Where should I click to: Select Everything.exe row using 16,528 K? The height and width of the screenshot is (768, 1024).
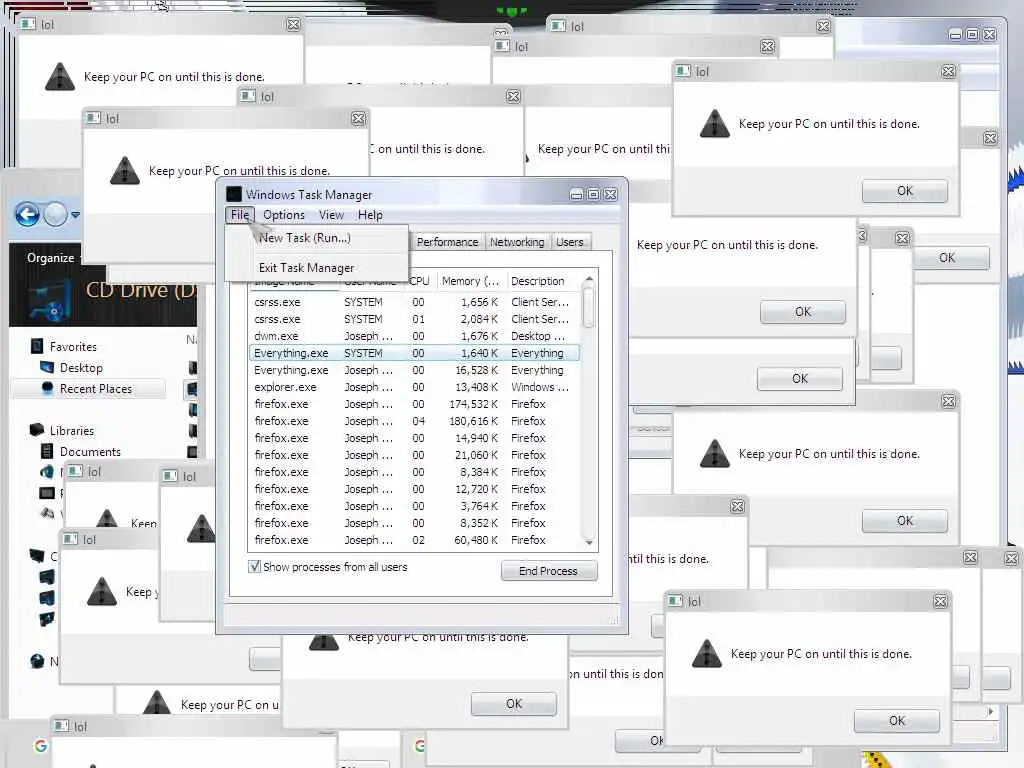[x=414, y=370]
